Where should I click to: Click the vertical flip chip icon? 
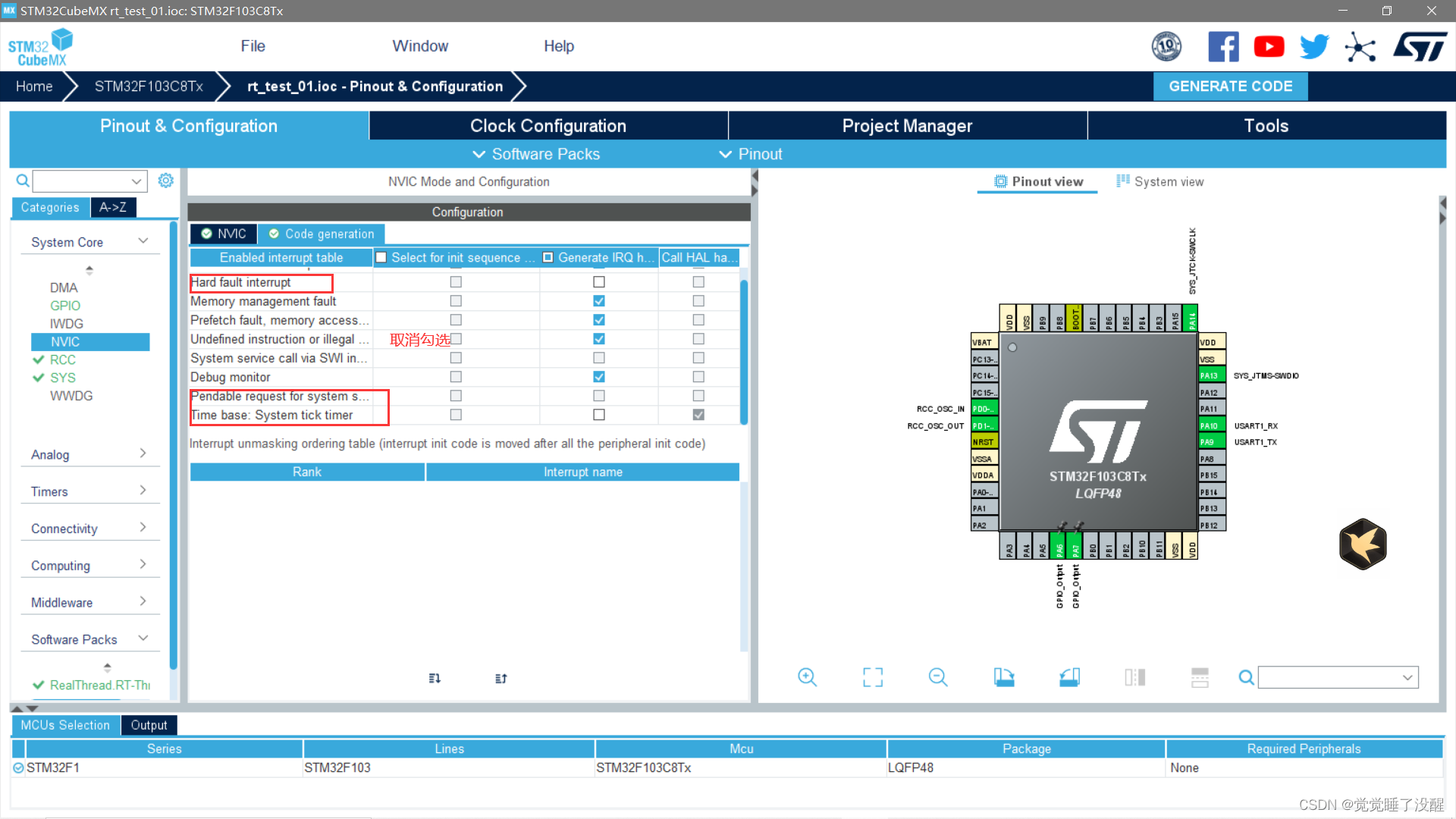tap(1134, 677)
